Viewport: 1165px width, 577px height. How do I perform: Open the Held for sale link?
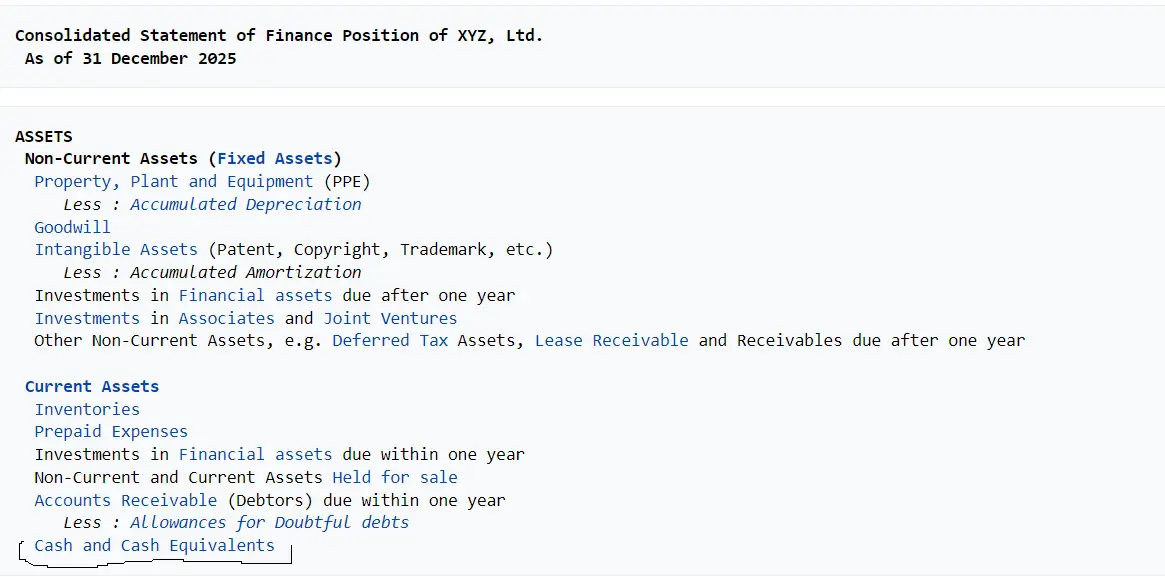tap(394, 477)
